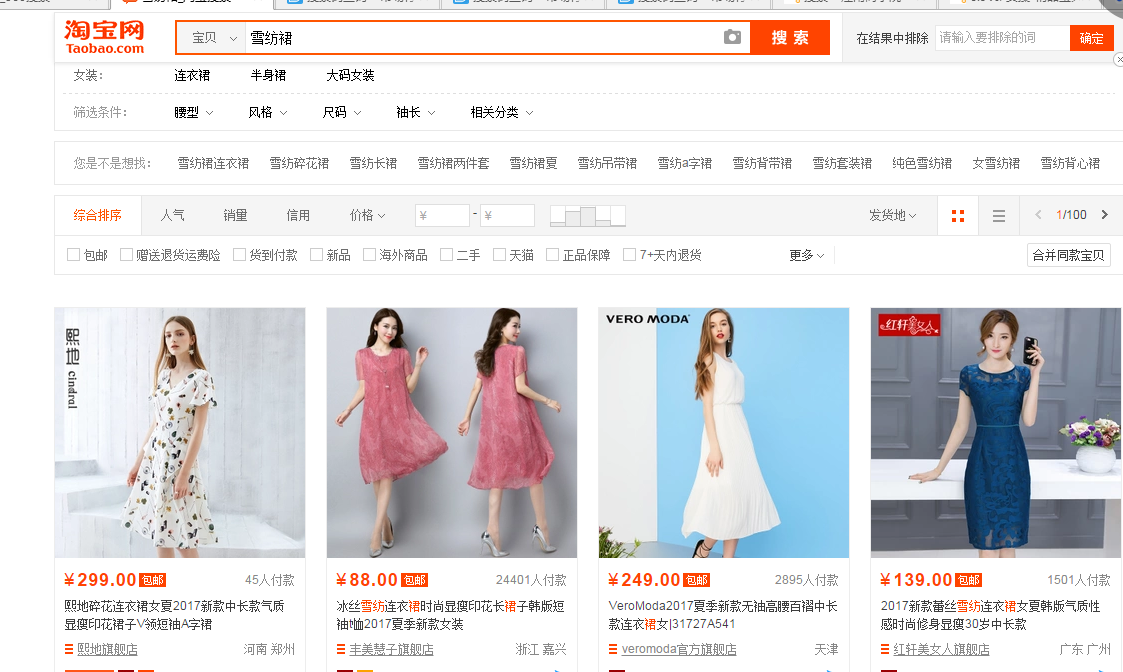This screenshot has width=1123, height=672.
Task: Switch to grid view layout
Action: click(x=958, y=216)
